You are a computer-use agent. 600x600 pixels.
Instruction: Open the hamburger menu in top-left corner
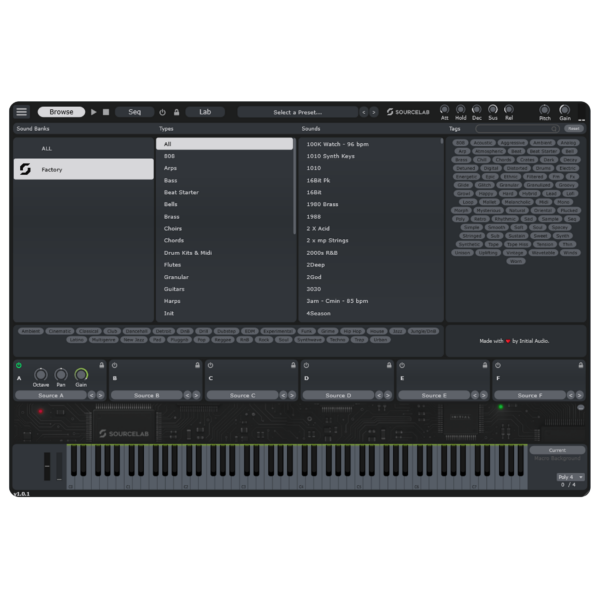click(21, 112)
